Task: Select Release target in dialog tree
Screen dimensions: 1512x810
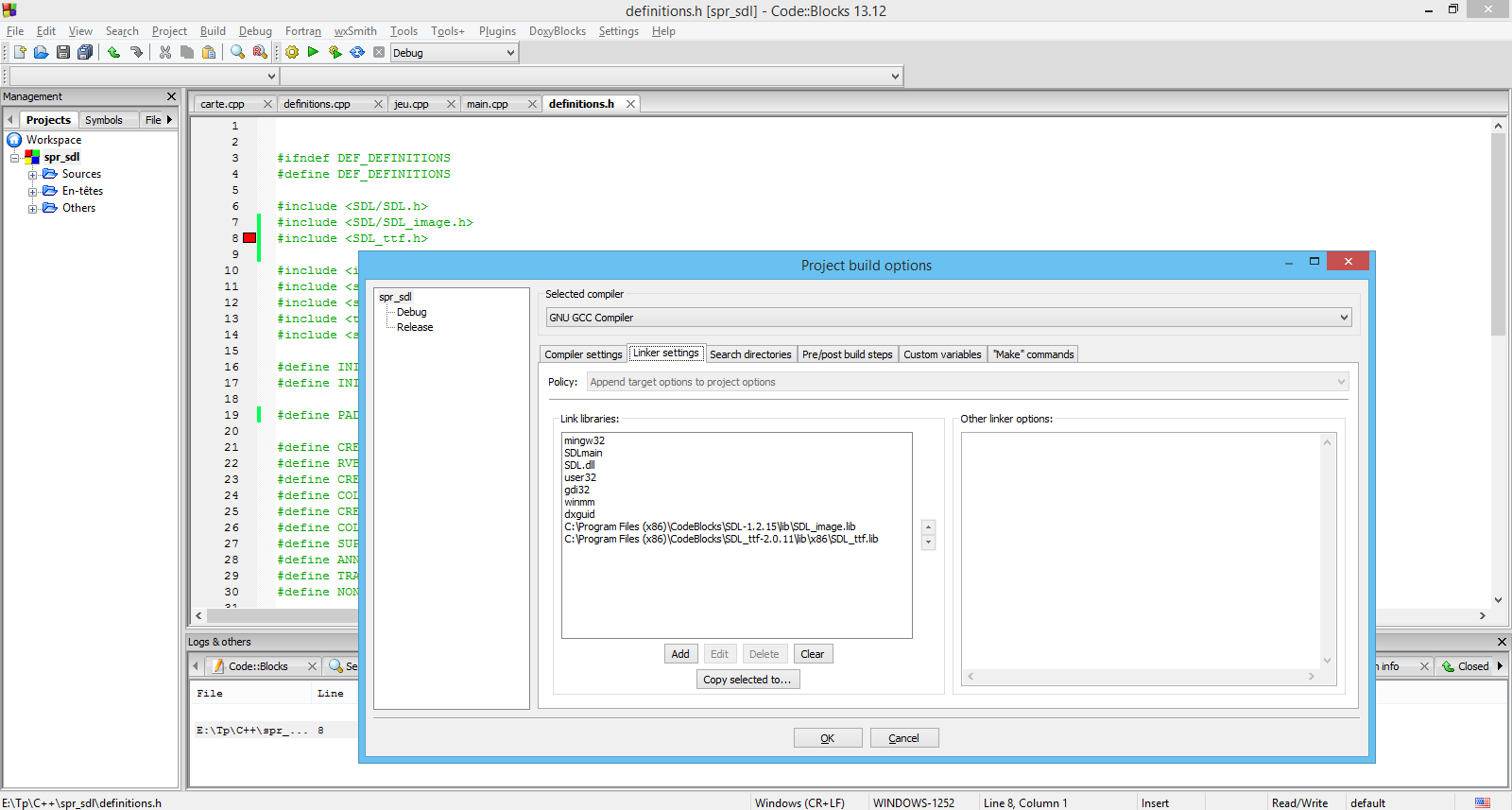Action: [x=415, y=327]
